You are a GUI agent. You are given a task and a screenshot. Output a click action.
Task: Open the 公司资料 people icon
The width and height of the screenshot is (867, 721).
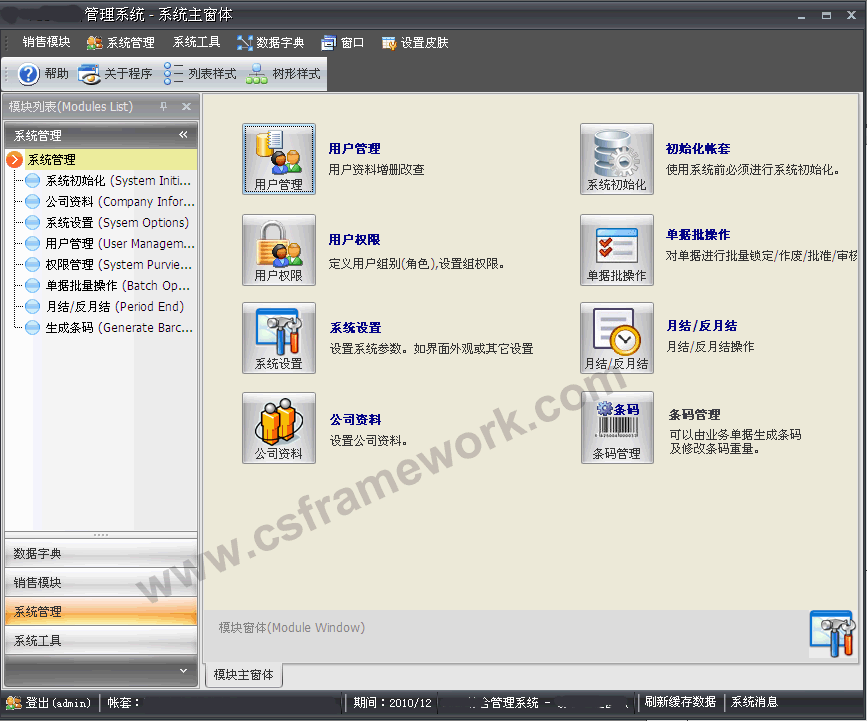click(278, 427)
